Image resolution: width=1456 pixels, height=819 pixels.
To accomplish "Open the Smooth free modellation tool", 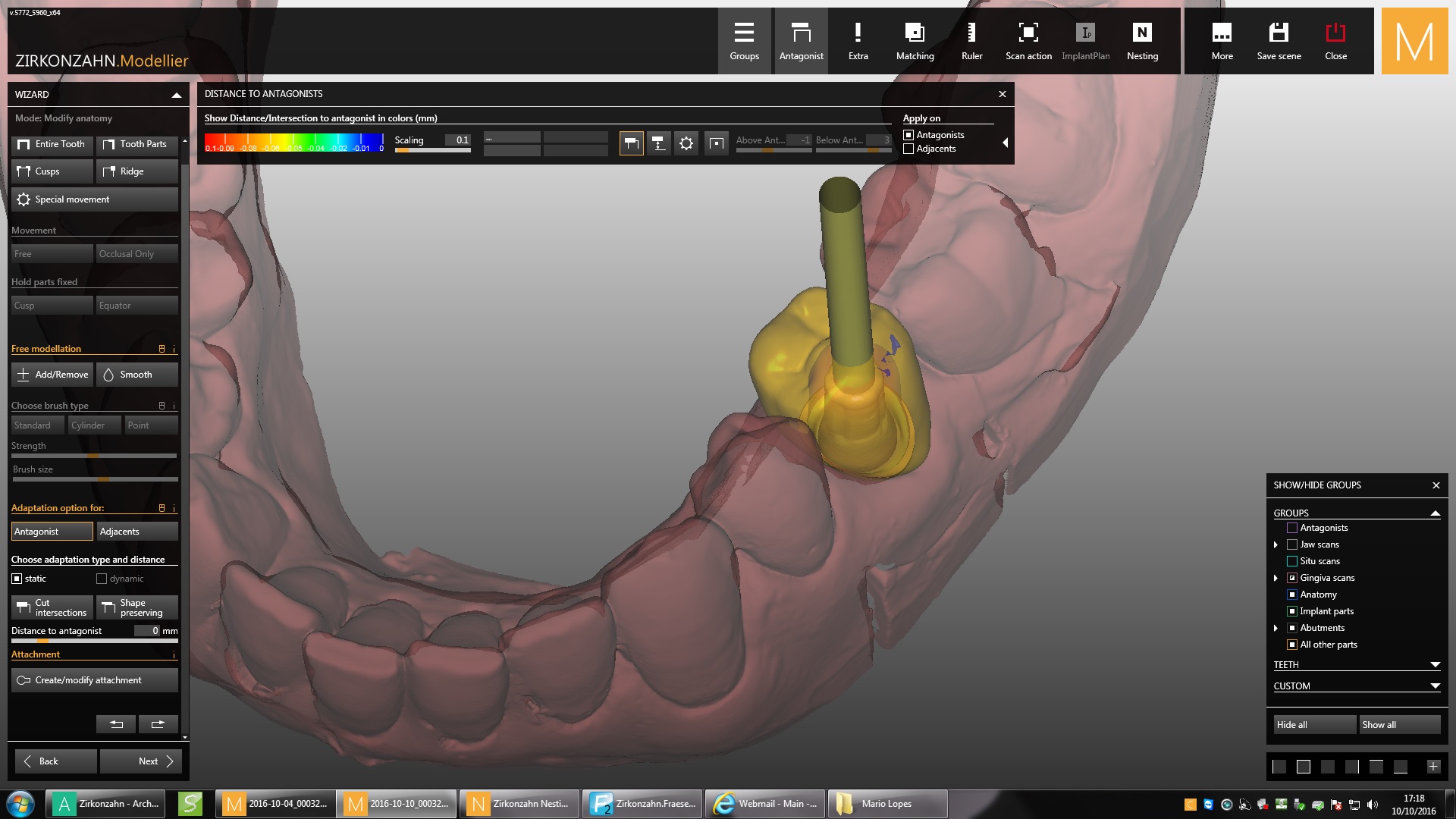I will 136,374.
